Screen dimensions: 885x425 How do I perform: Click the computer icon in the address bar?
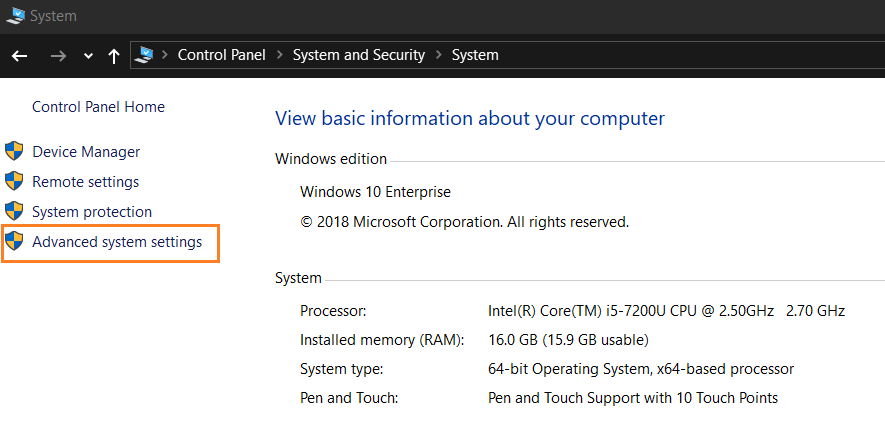(x=144, y=55)
